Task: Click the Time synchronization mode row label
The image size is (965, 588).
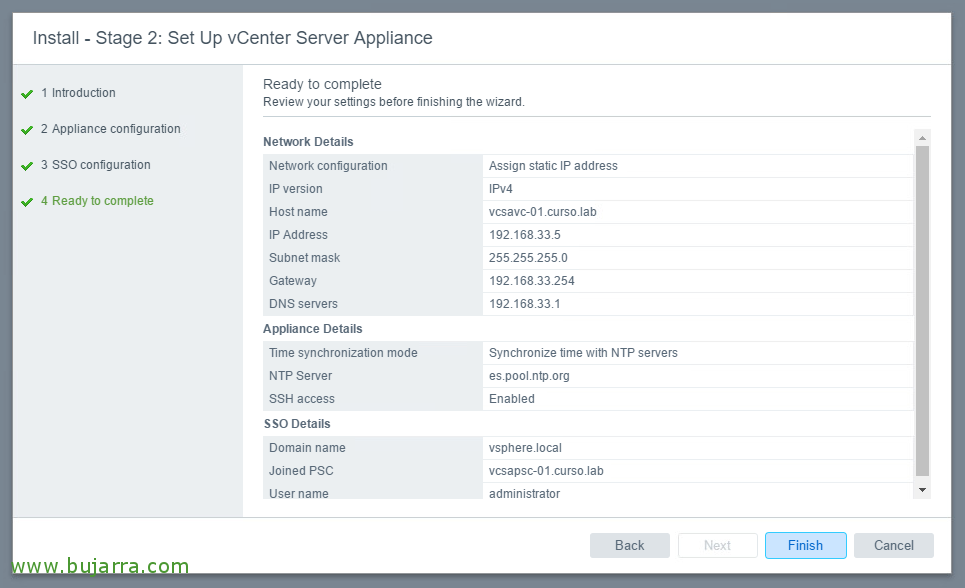Action: (343, 353)
